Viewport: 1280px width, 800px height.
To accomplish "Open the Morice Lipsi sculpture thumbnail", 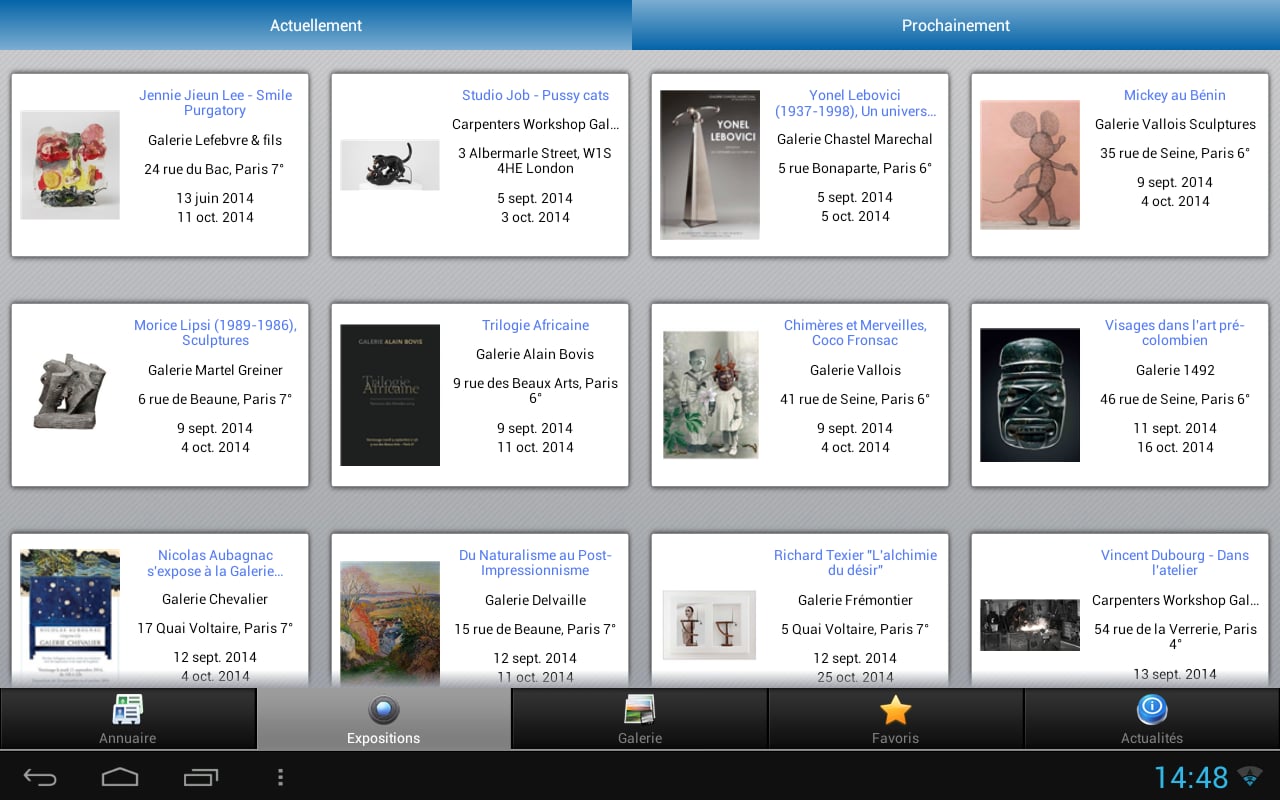I will [x=70, y=392].
